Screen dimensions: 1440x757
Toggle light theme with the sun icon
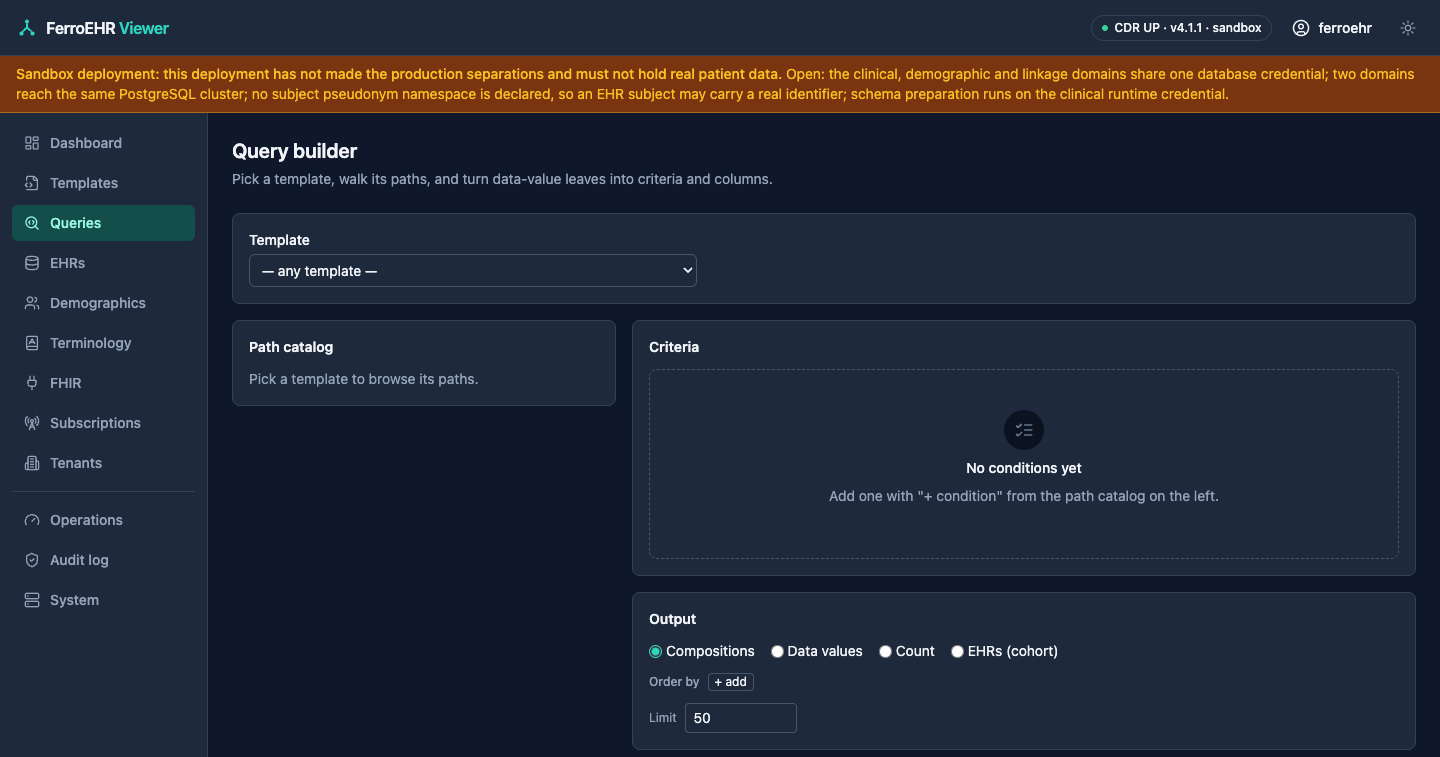(x=1408, y=28)
